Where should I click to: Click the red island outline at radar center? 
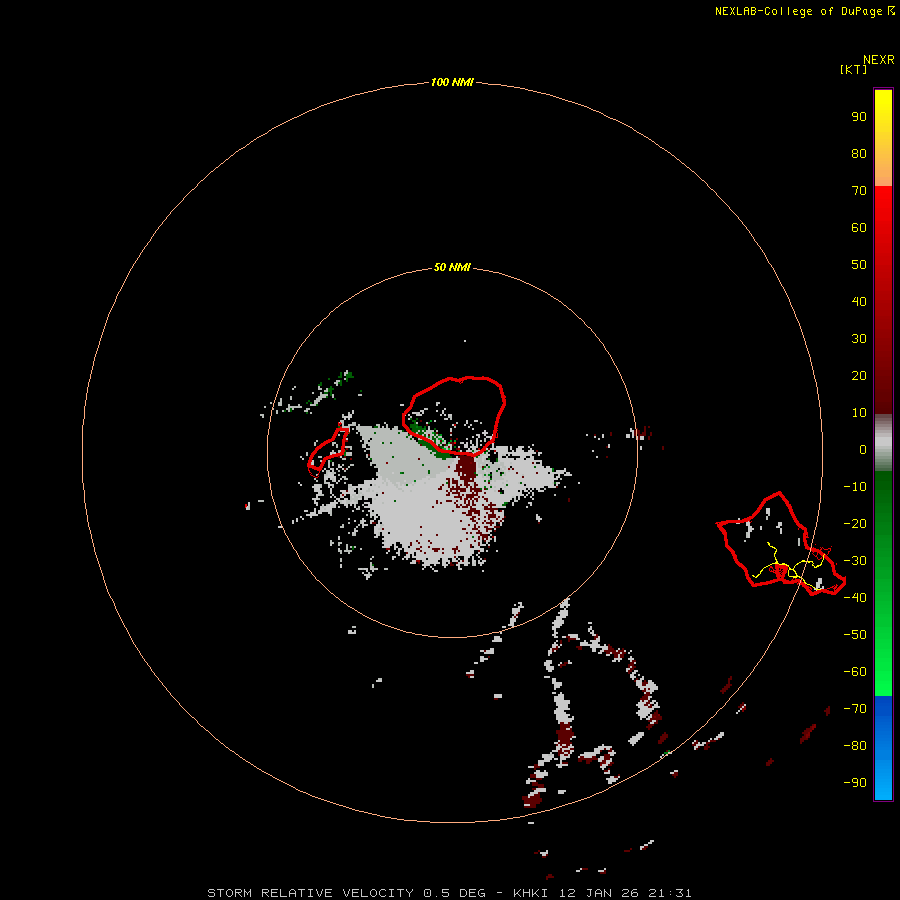point(454,416)
